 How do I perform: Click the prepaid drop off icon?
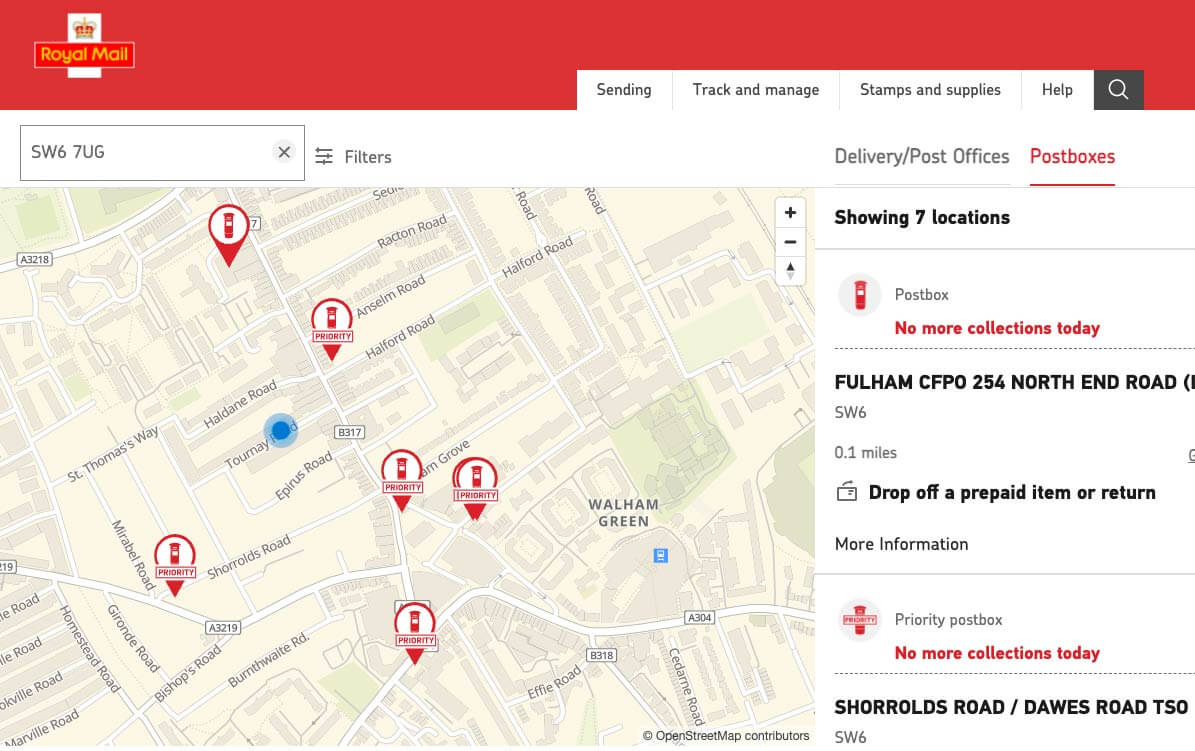pos(847,492)
